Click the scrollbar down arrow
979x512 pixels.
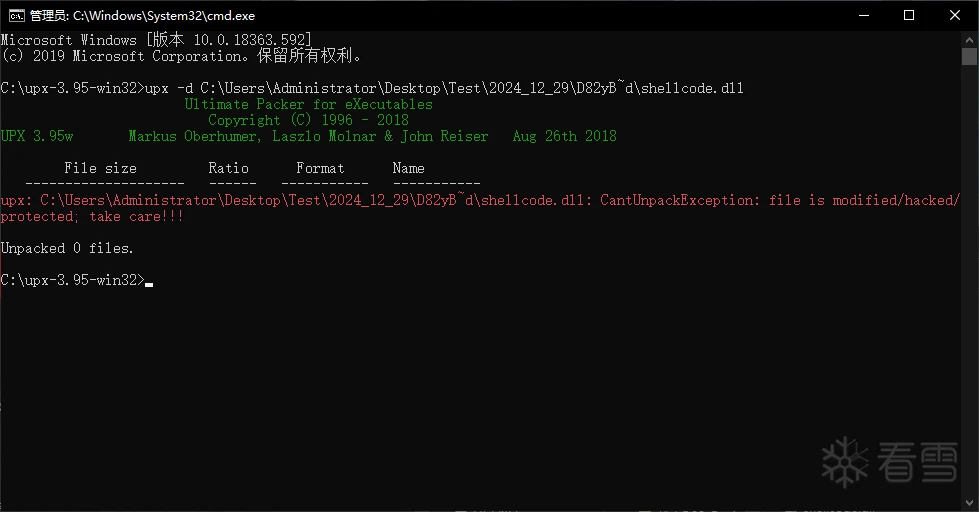[x=969, y=503]
